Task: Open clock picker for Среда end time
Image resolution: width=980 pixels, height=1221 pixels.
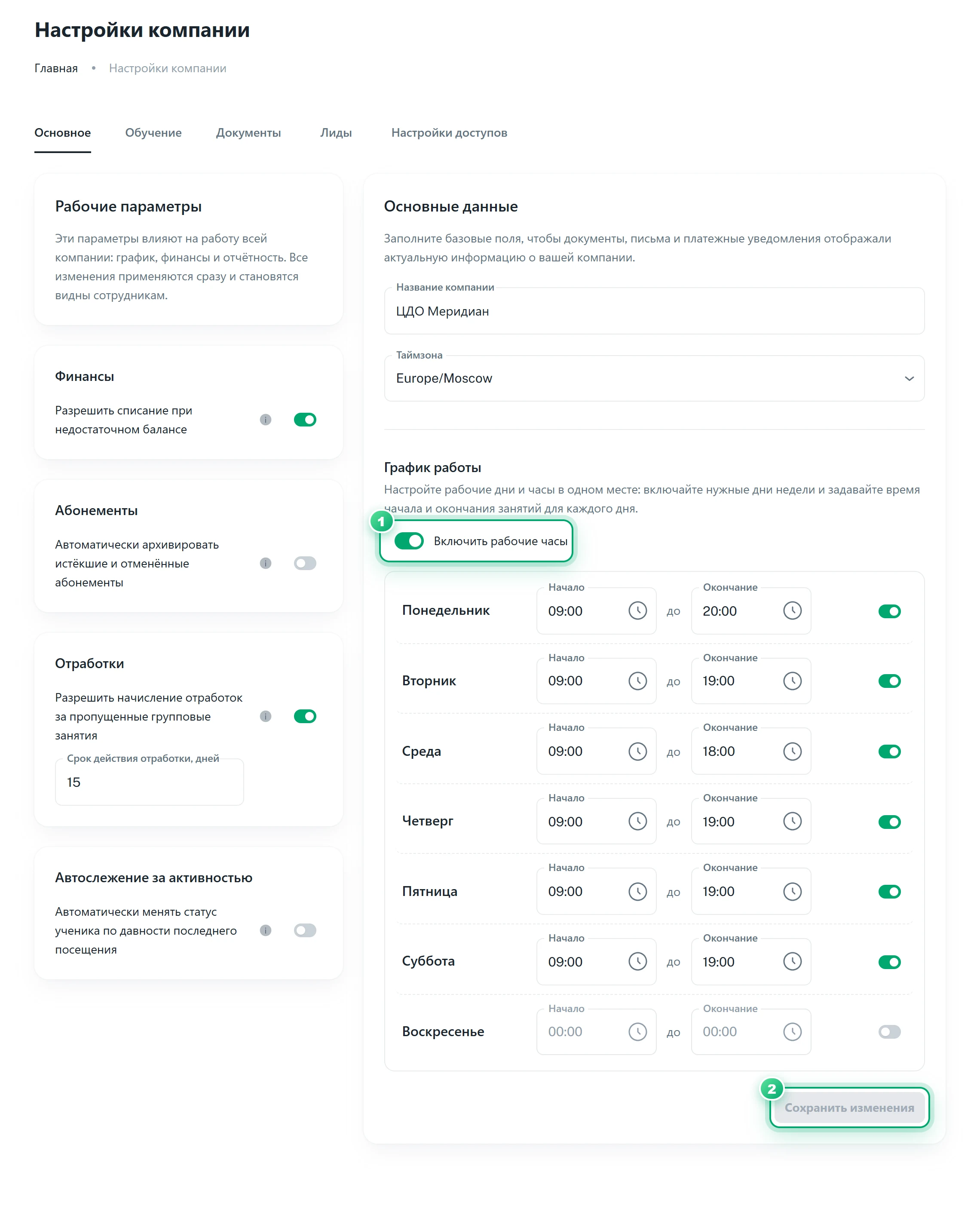Action: click(792, 751)
